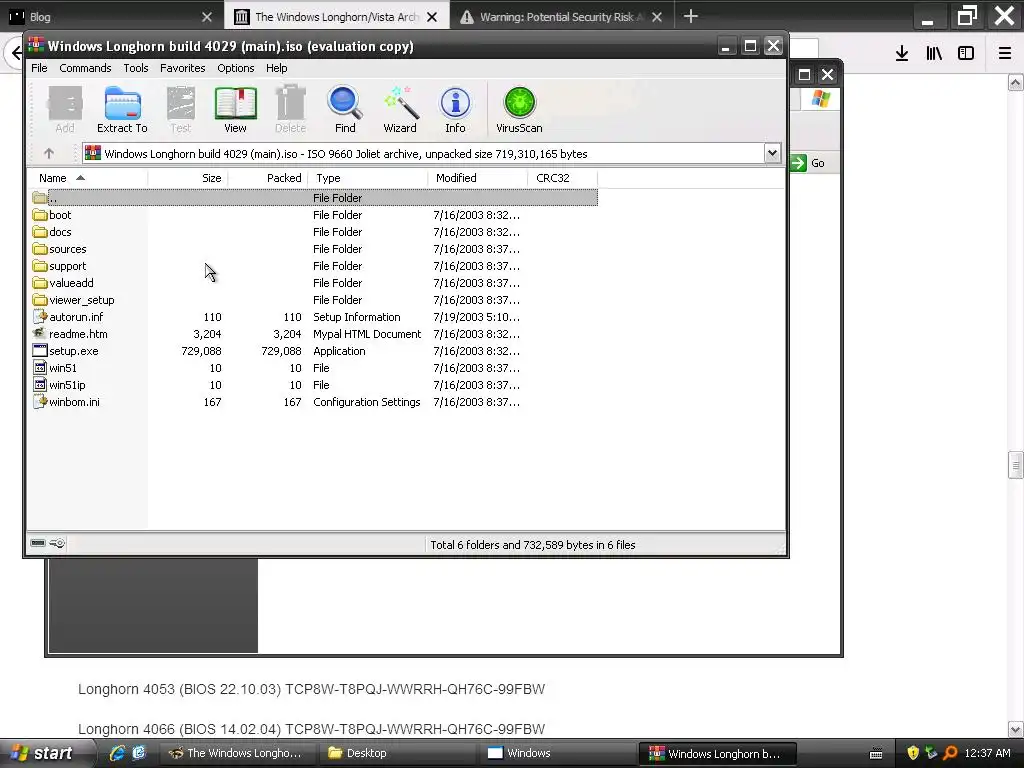1024x768 pixels.
Task: Open the browser hamburger menu
Action: pos(1004,54)
